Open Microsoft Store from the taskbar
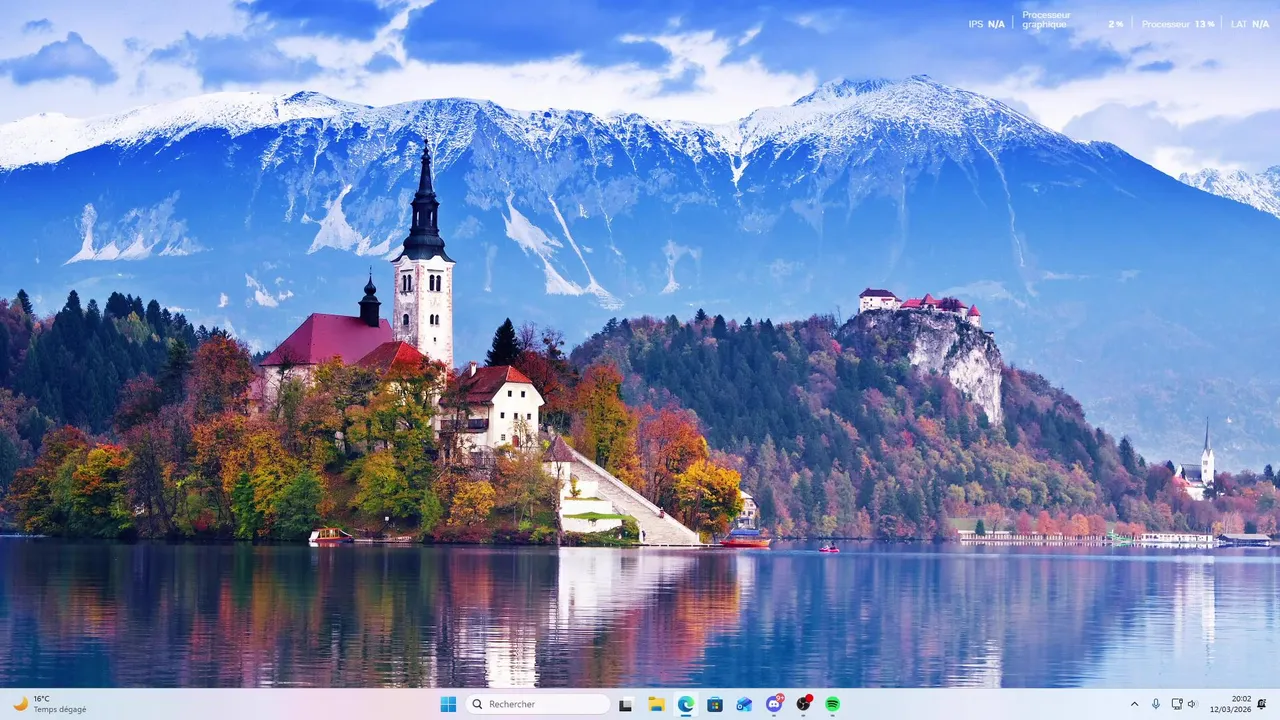1280x720 pixels. point(715,704)
